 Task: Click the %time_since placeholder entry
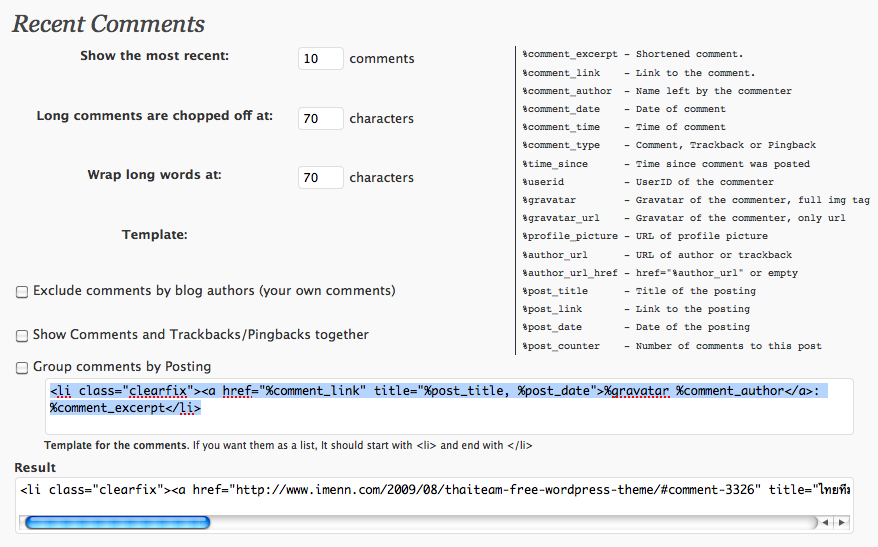[x=555, y=164]
